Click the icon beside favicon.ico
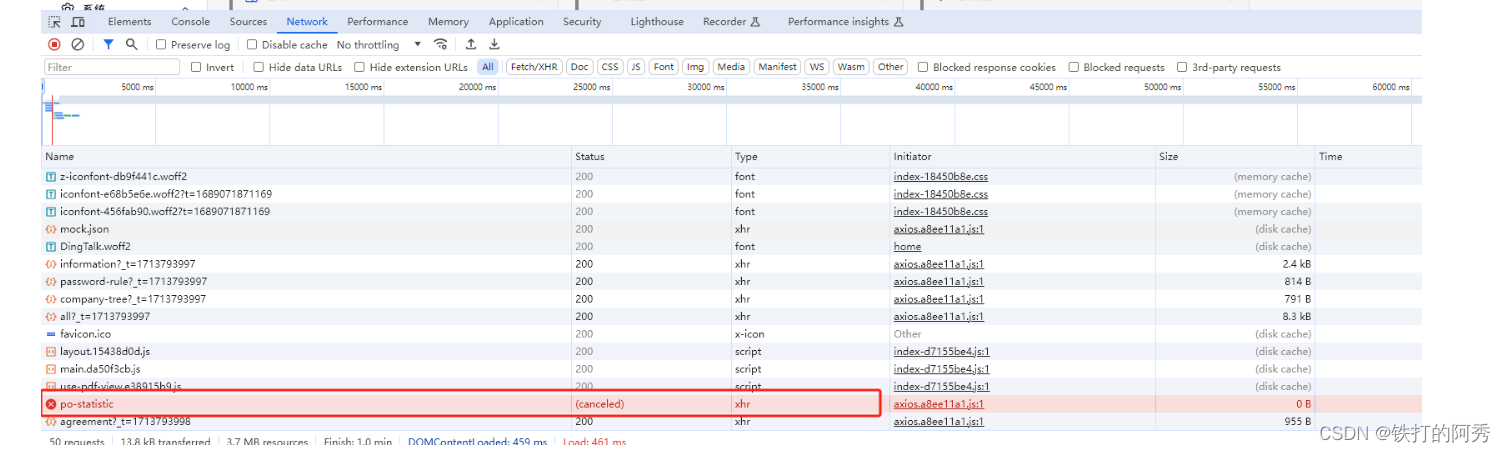This screenshot has width=1506, height=452. [51, 334]
